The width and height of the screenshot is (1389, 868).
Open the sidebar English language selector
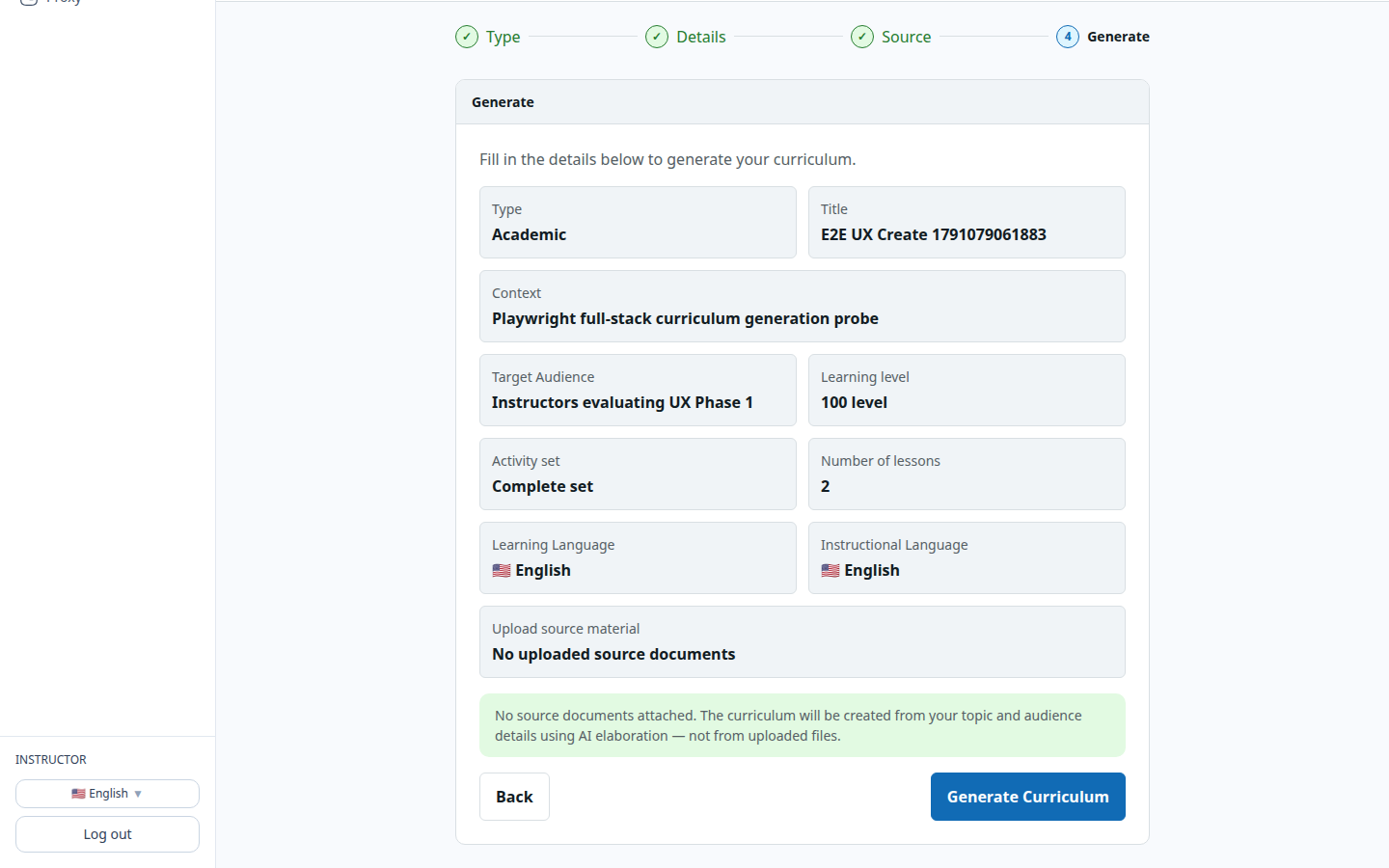[107, 794]
